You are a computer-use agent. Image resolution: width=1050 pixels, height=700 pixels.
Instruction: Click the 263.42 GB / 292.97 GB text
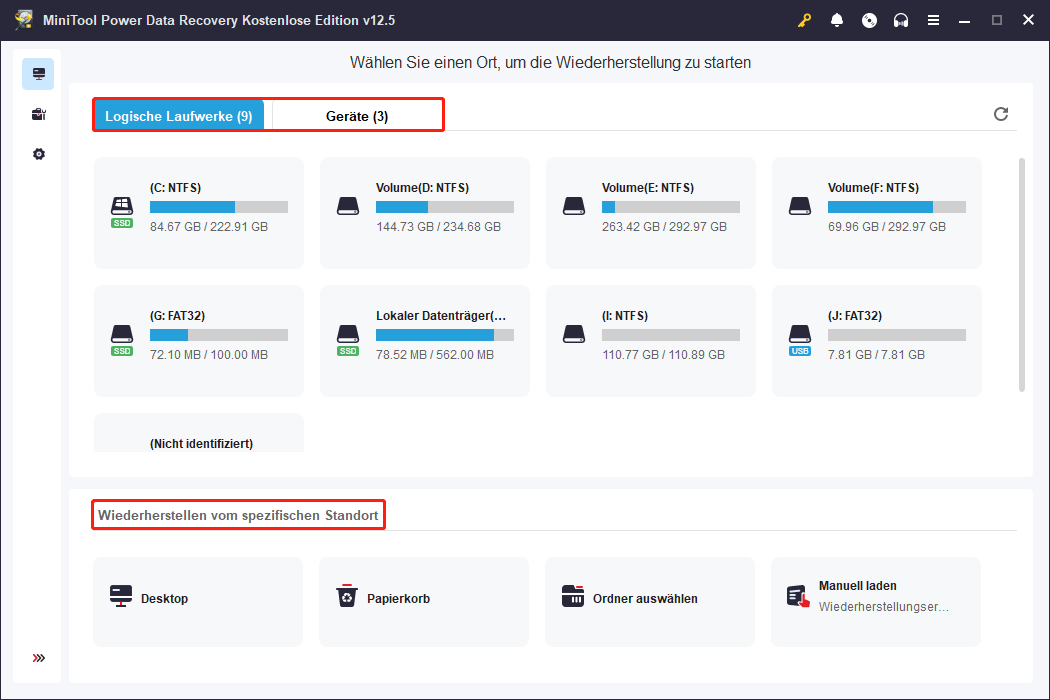(x=664, y=226)
